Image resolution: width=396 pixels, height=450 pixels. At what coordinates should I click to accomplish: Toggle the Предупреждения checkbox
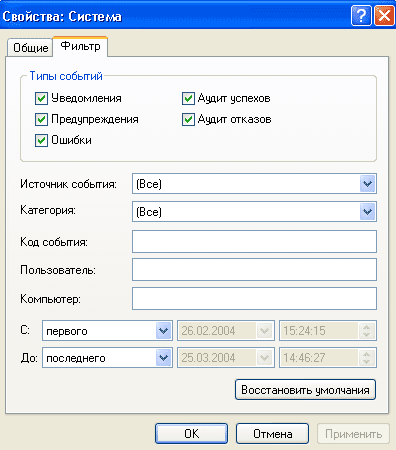[x=41, y=120]
